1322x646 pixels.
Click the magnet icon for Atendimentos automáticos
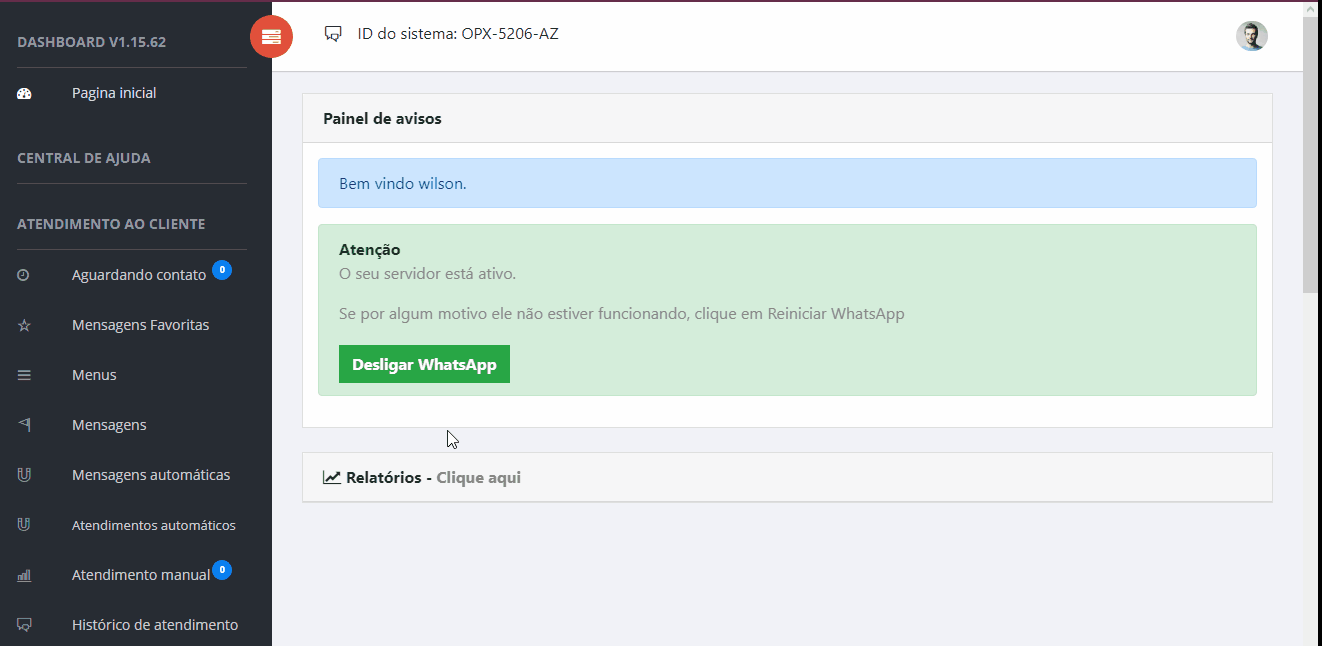25,525
